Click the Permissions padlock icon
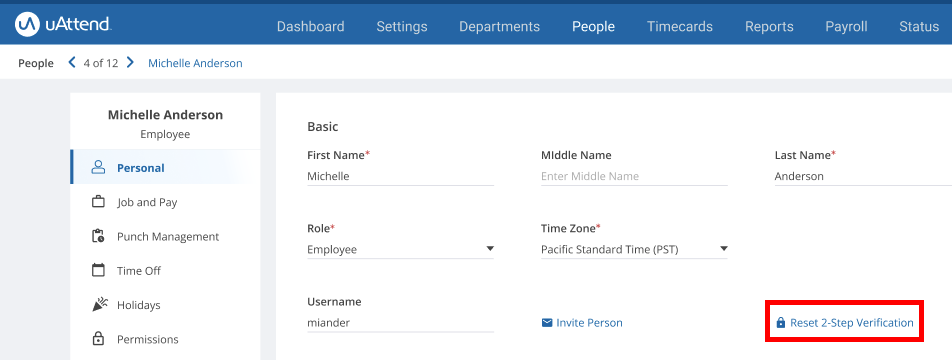952x360 pixels. tap(98, 339)
